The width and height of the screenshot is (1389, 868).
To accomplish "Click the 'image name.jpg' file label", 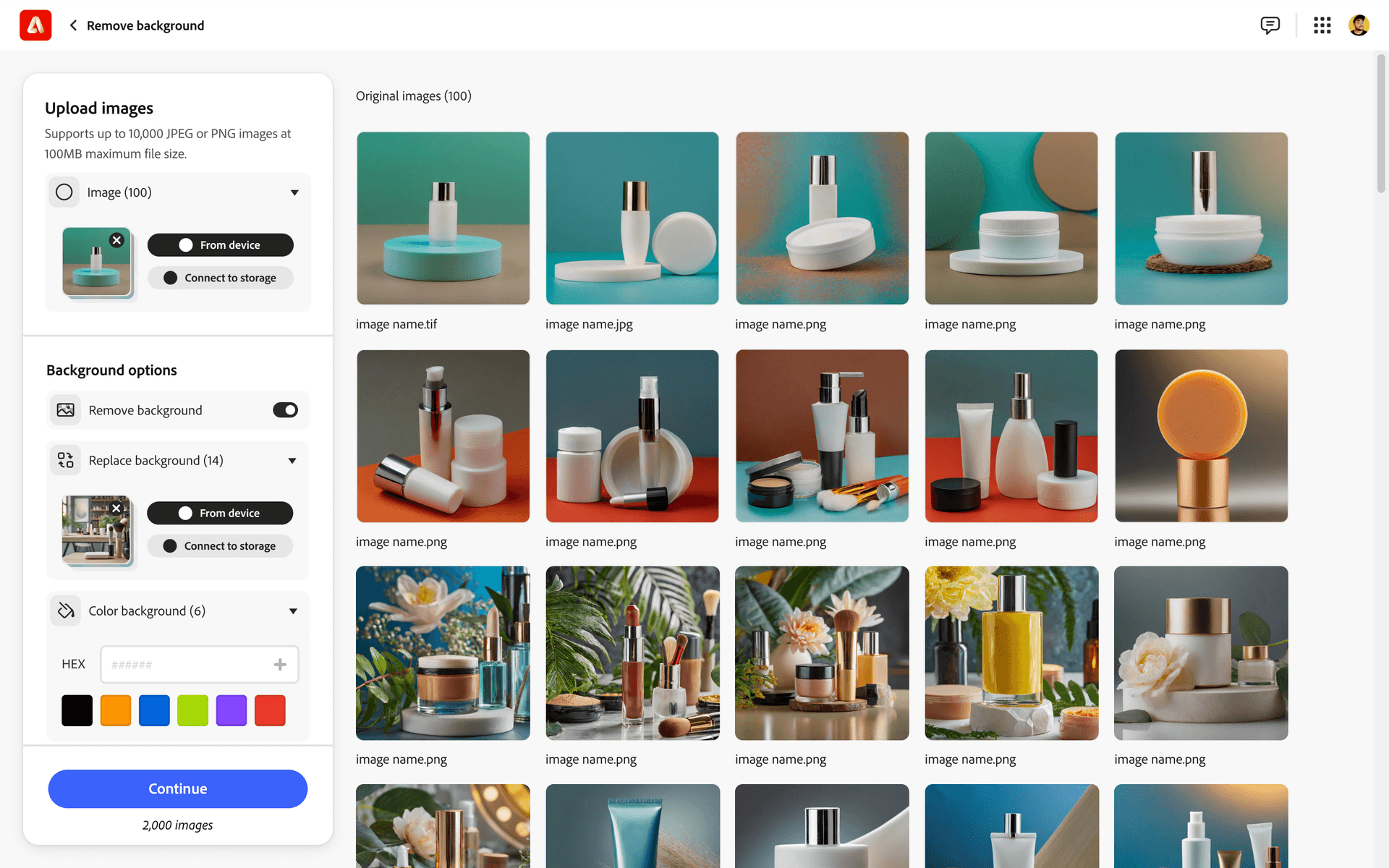I will click(x=589, y=324).
